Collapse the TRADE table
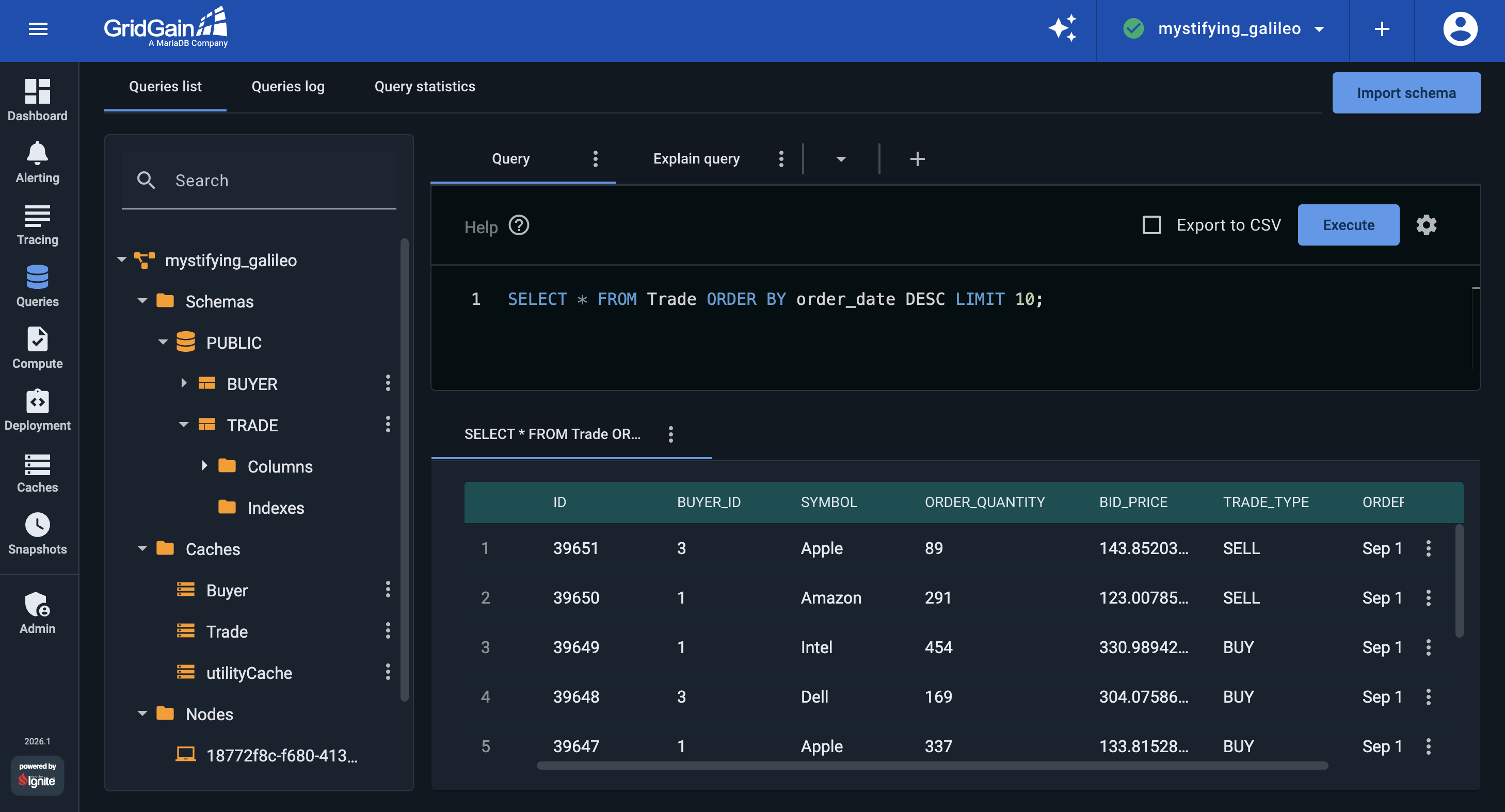The height and width of the screenshot is (812, 1505). click(x=183, y=425)
